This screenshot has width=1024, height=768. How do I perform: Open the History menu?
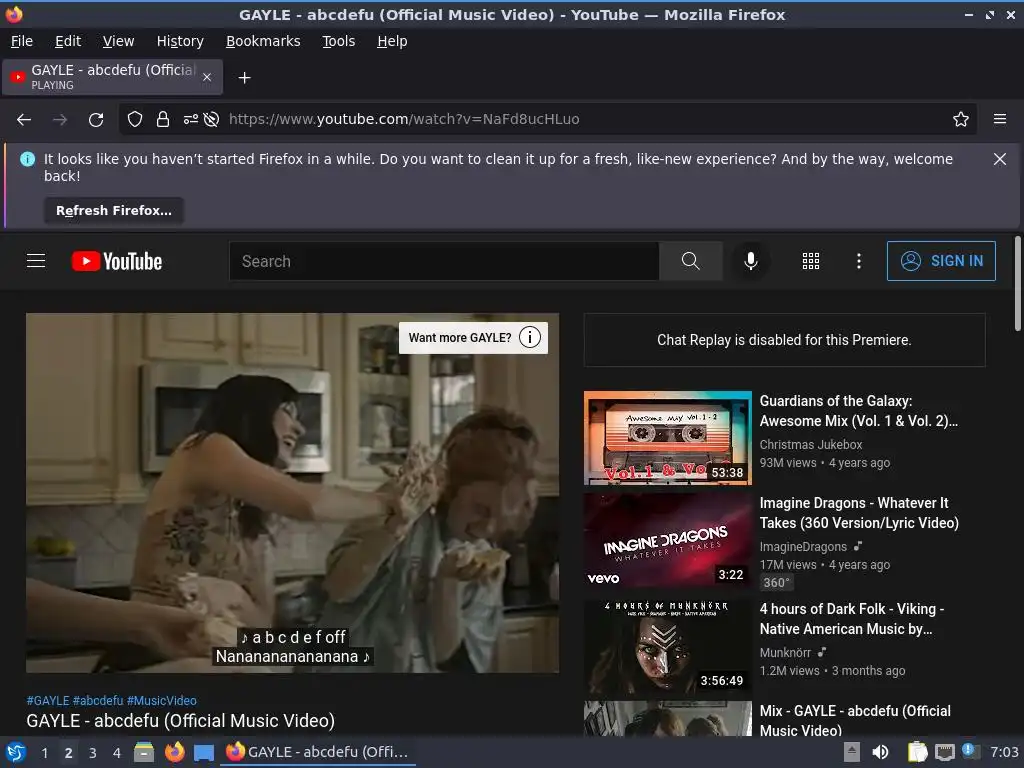pyautogui.click(x=180, y=41)
